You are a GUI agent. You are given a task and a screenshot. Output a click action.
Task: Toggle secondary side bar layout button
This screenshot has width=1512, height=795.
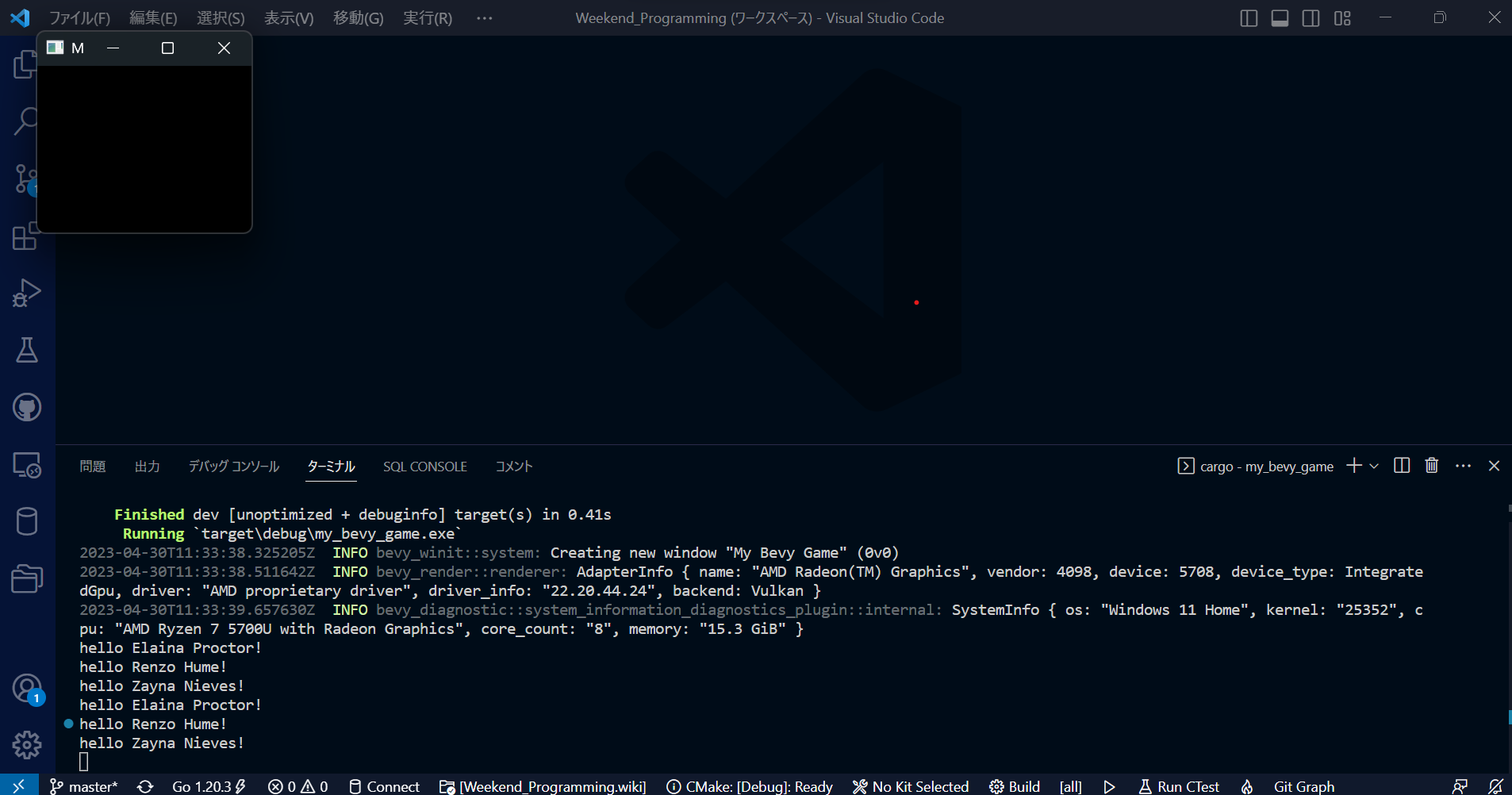pyautogui.click(x=1311, y=18)
